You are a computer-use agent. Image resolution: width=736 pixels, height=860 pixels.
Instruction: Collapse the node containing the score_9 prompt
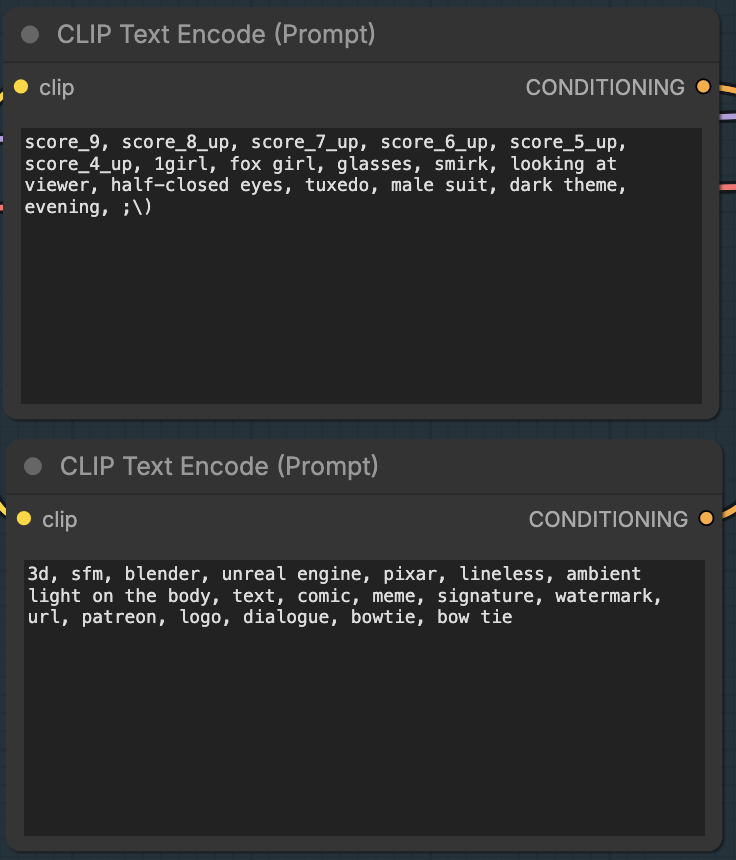[x=30, y=35]
